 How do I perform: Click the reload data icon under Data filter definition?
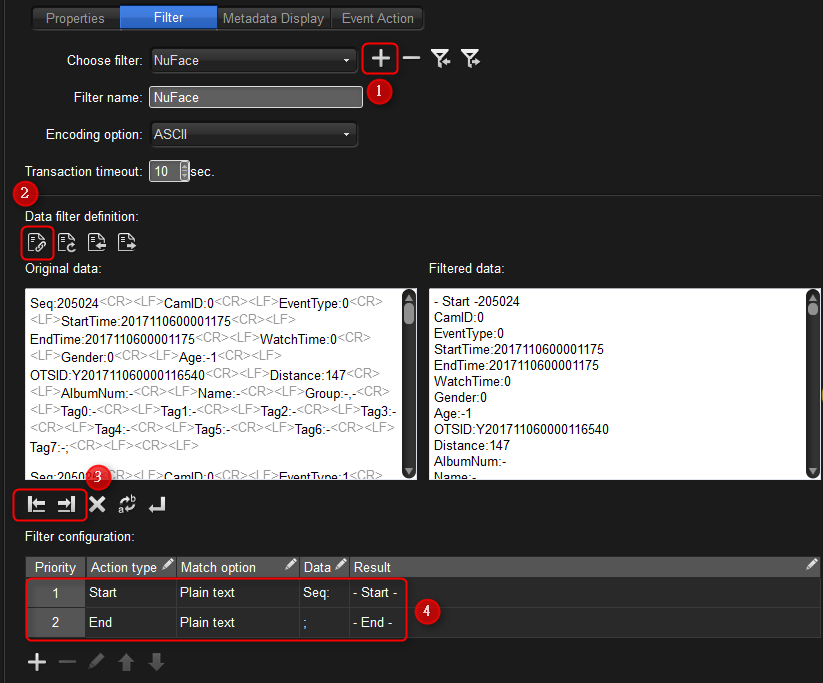pos(67,241)
